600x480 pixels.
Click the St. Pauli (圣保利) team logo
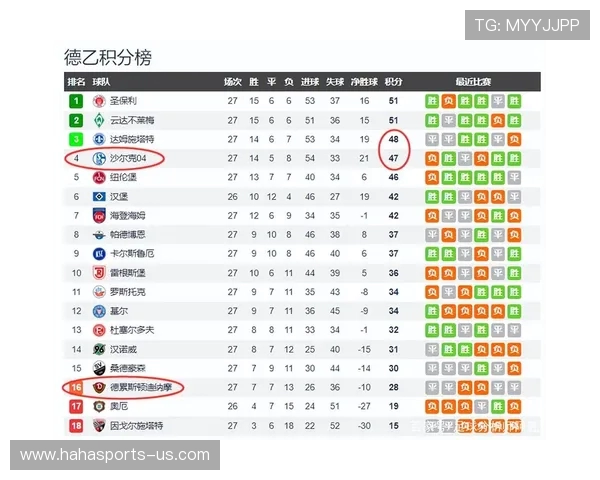pyautogui.click(x=99, y=101)
